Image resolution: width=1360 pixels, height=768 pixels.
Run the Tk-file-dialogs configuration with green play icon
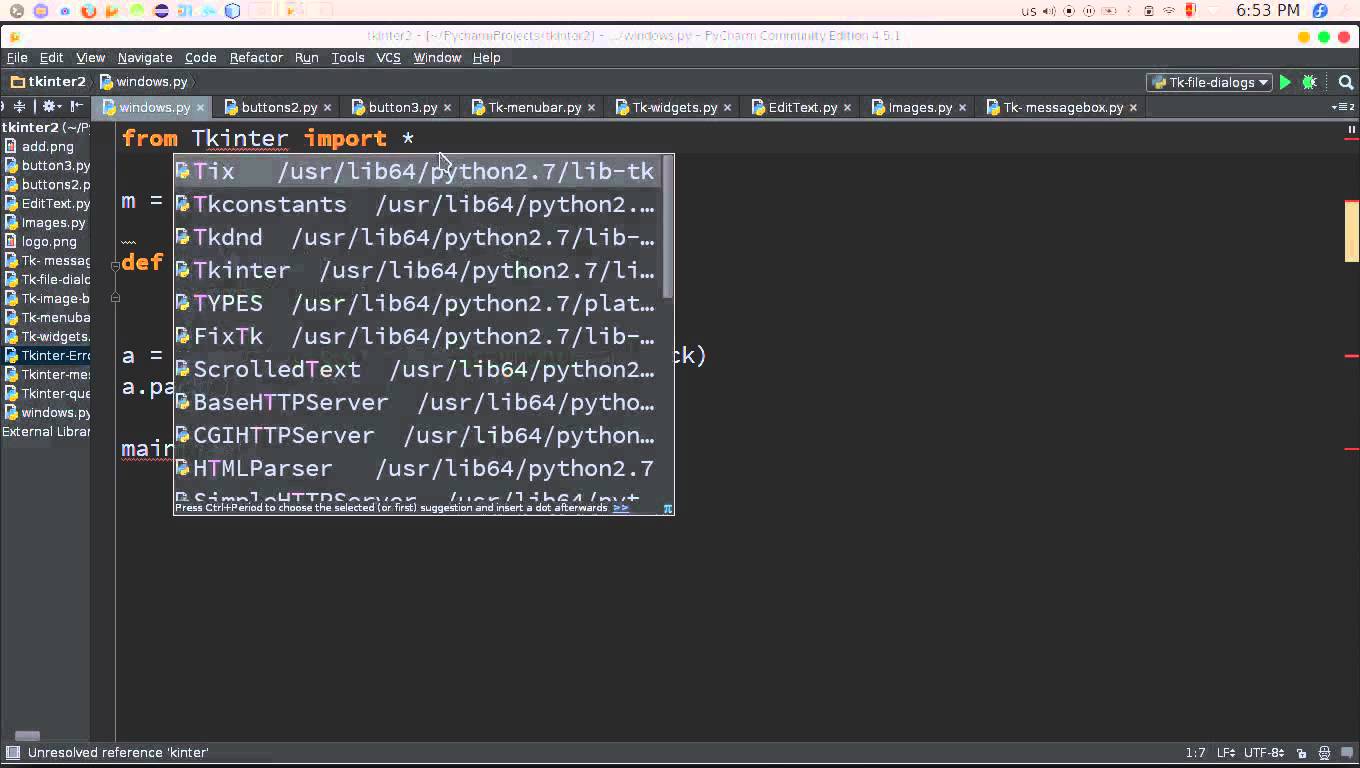click(1284, 82)
